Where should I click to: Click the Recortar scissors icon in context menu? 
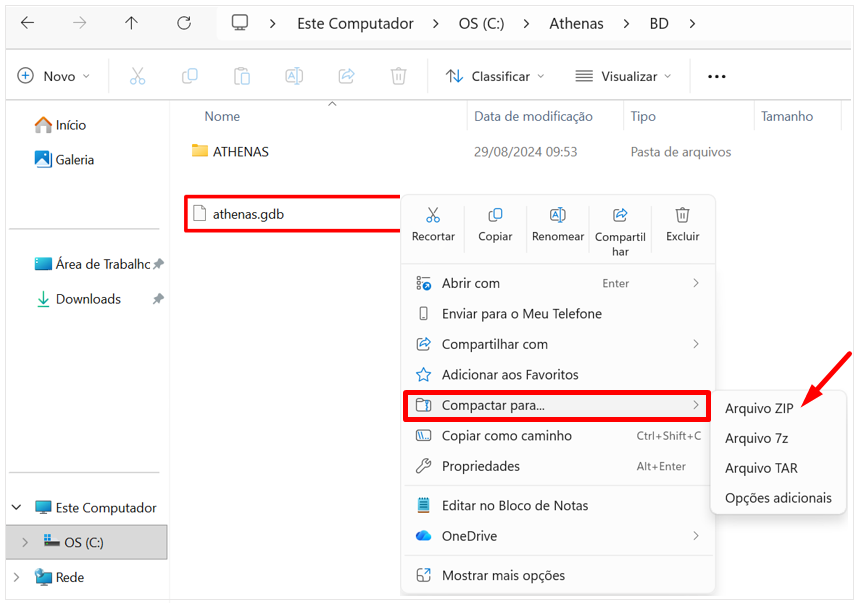pos(433,215)
